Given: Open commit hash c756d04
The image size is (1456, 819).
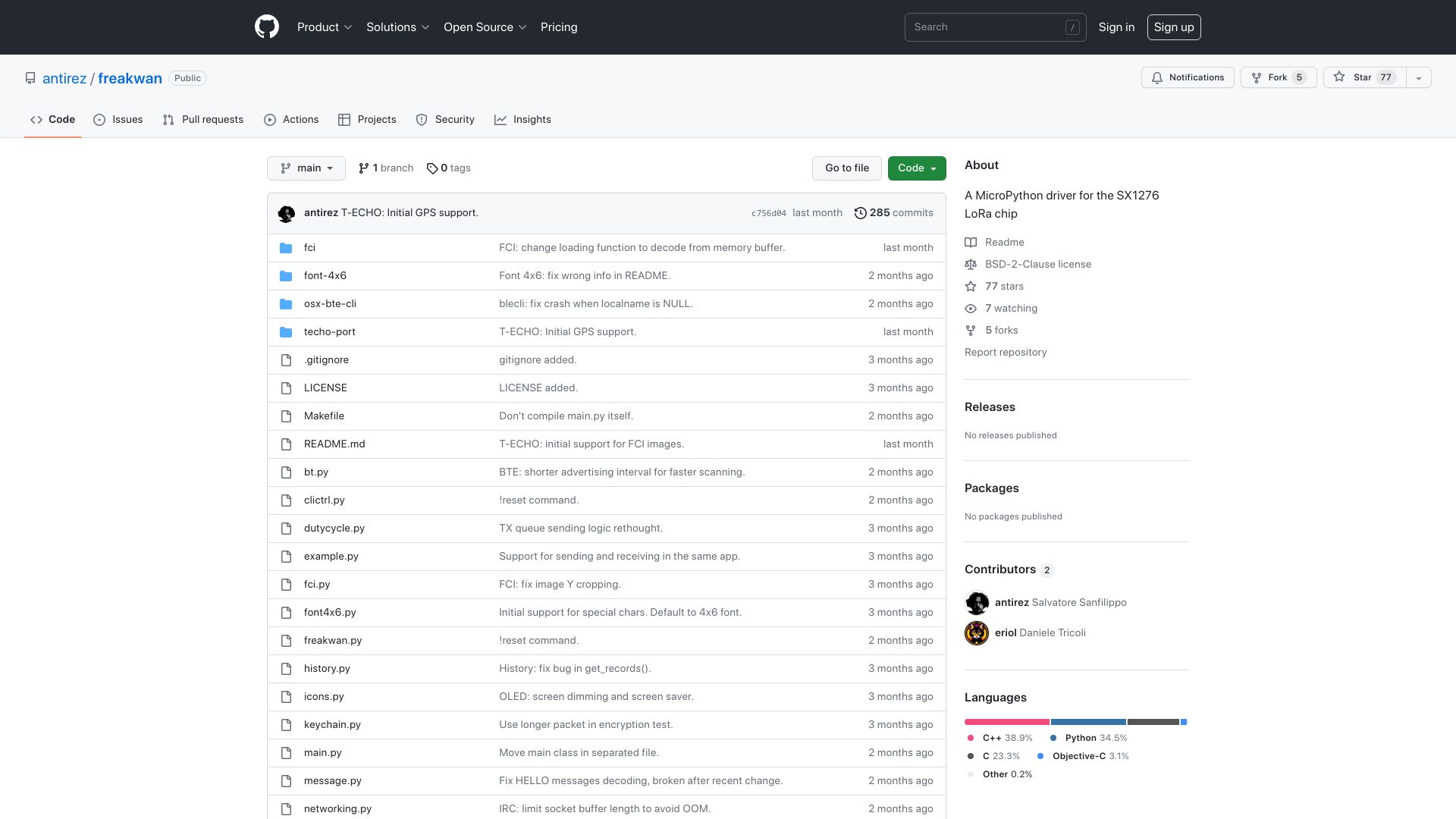Looking at the screenshot, I should (x=769, y=214).
